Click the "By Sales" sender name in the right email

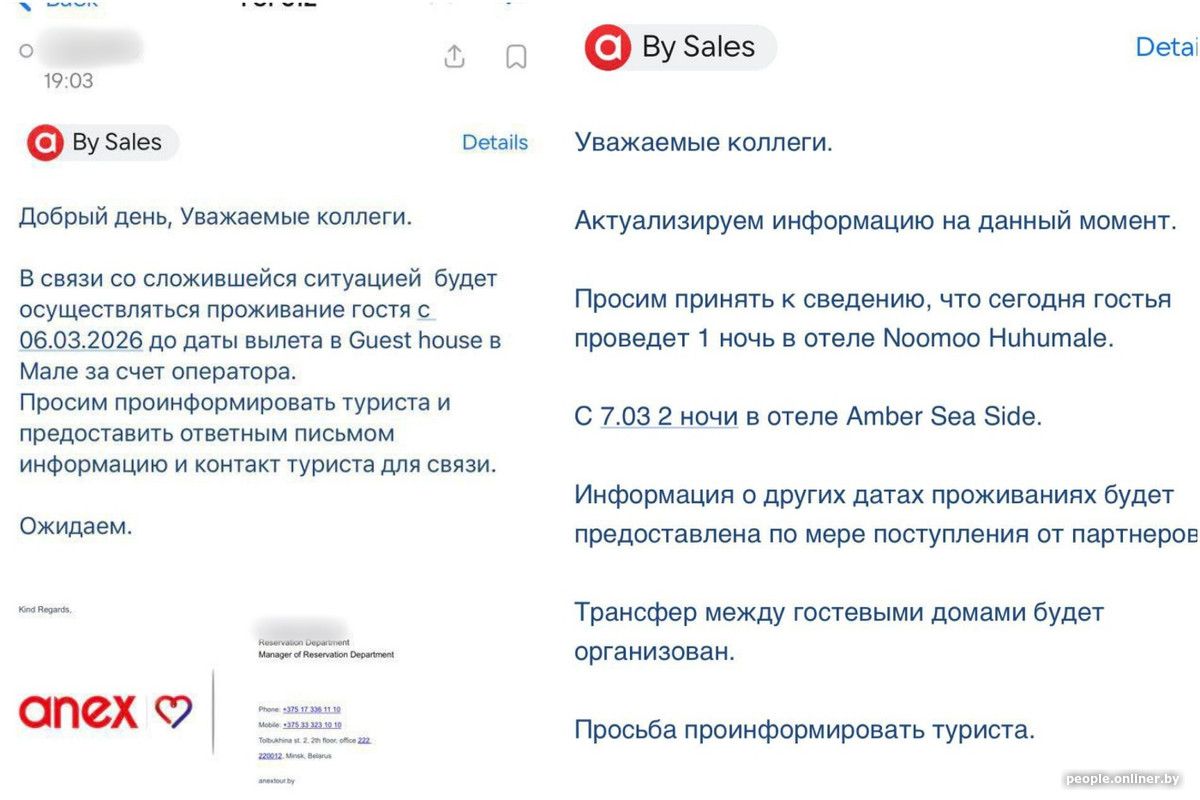(698, 48)
